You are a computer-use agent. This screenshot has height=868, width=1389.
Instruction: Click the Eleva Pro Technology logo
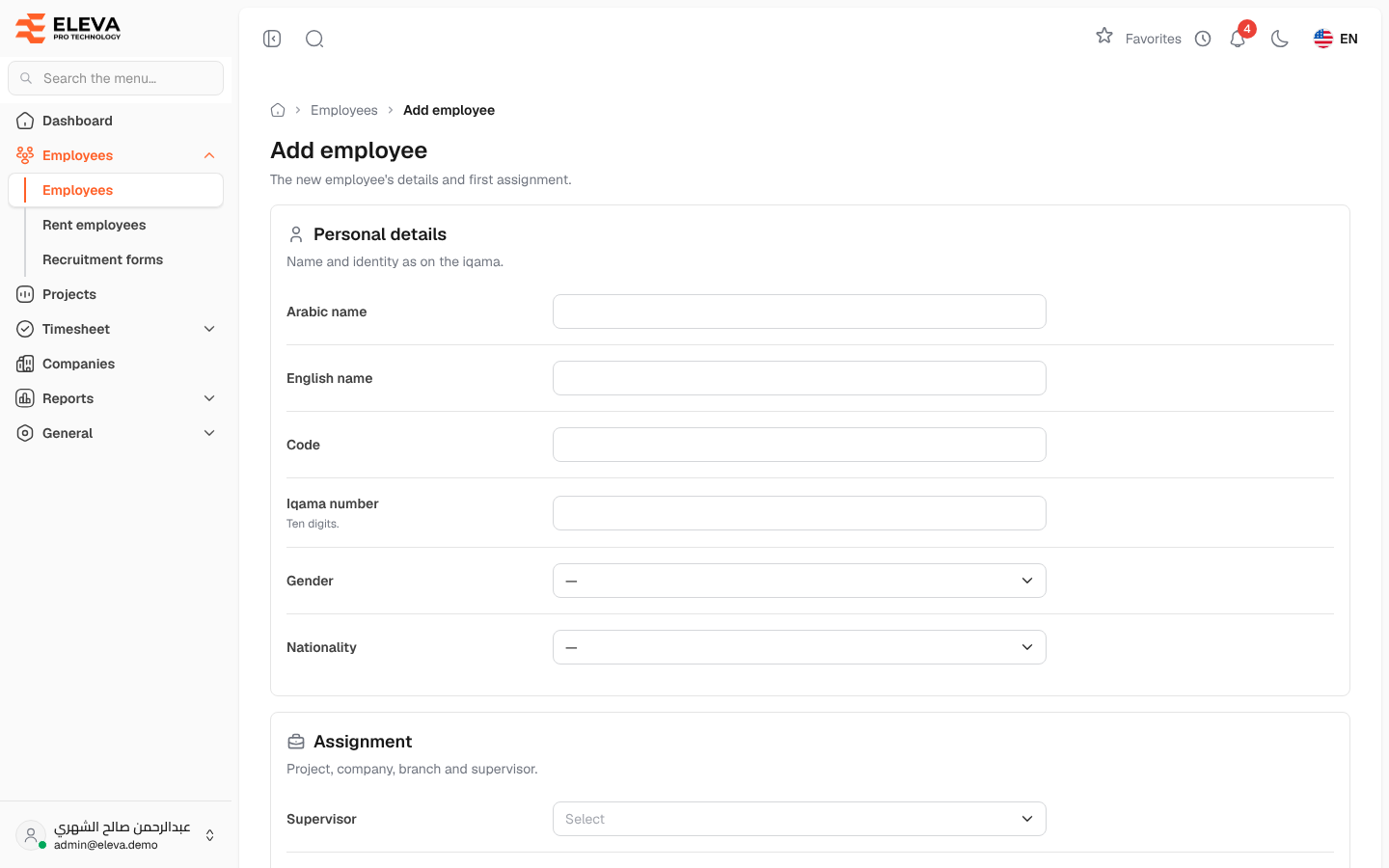[x=68, y=28]
